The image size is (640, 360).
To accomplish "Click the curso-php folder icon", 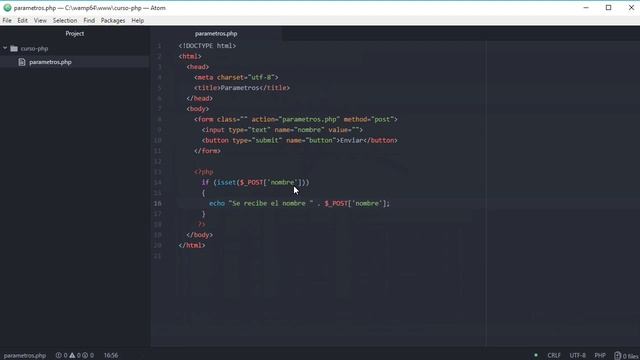I will 14,49.
